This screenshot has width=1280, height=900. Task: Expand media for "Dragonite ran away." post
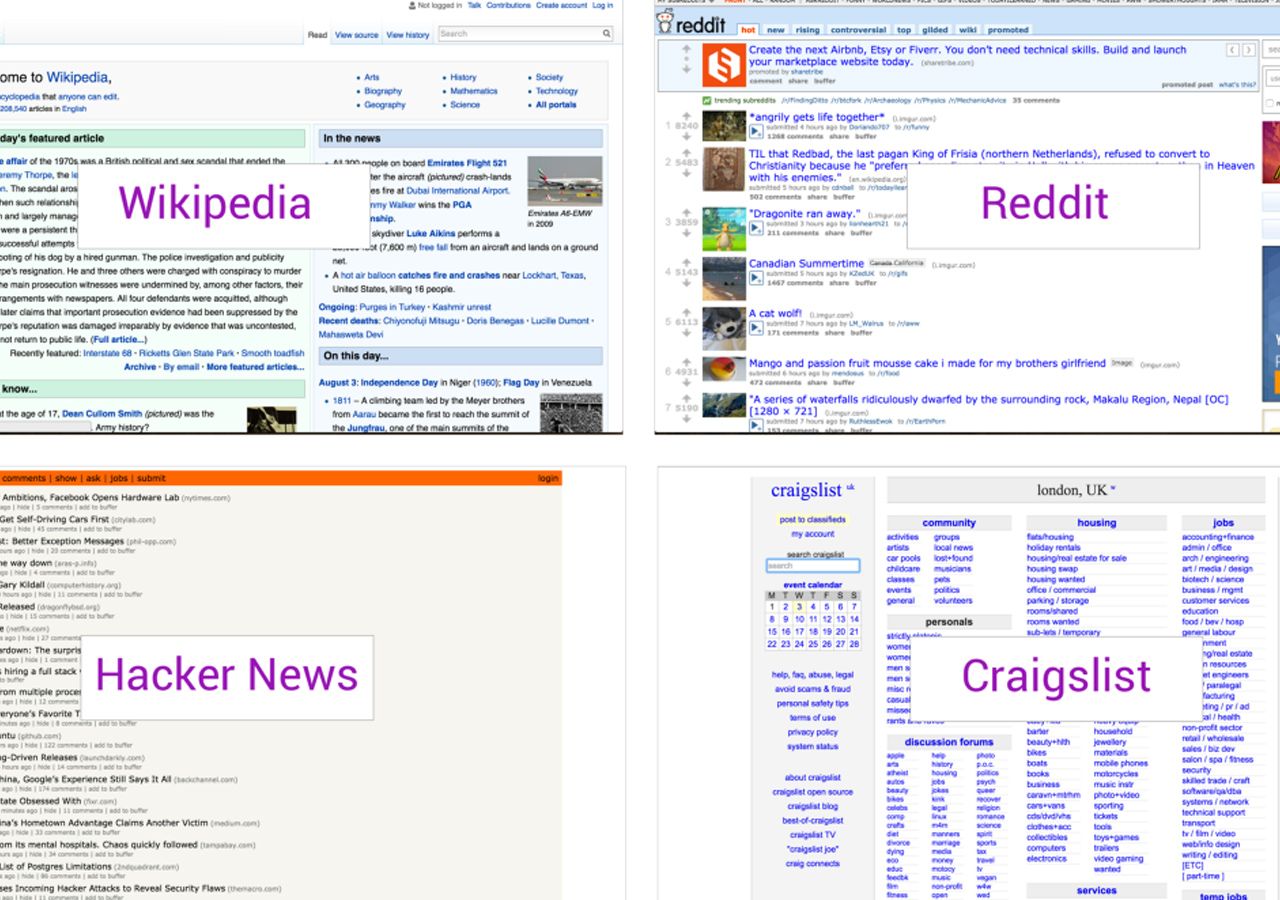(x=755, y=228)
